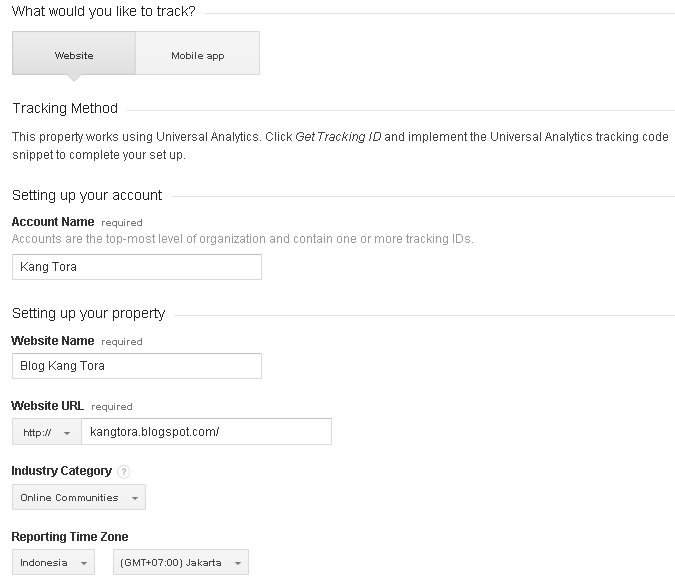Click the Setting up your property heading
Image resolution: width=675 pixels, height=587 pixels.
(88, 313)
